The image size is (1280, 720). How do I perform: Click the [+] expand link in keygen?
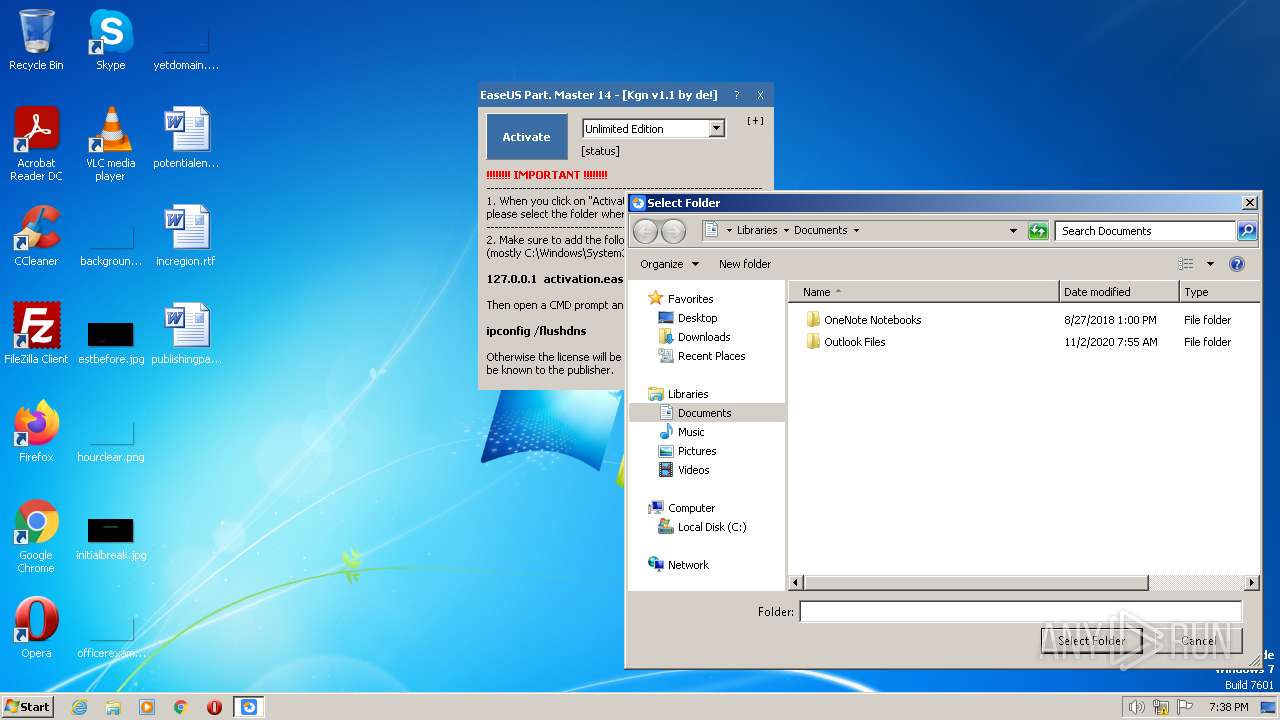click(x=756, y=121)
